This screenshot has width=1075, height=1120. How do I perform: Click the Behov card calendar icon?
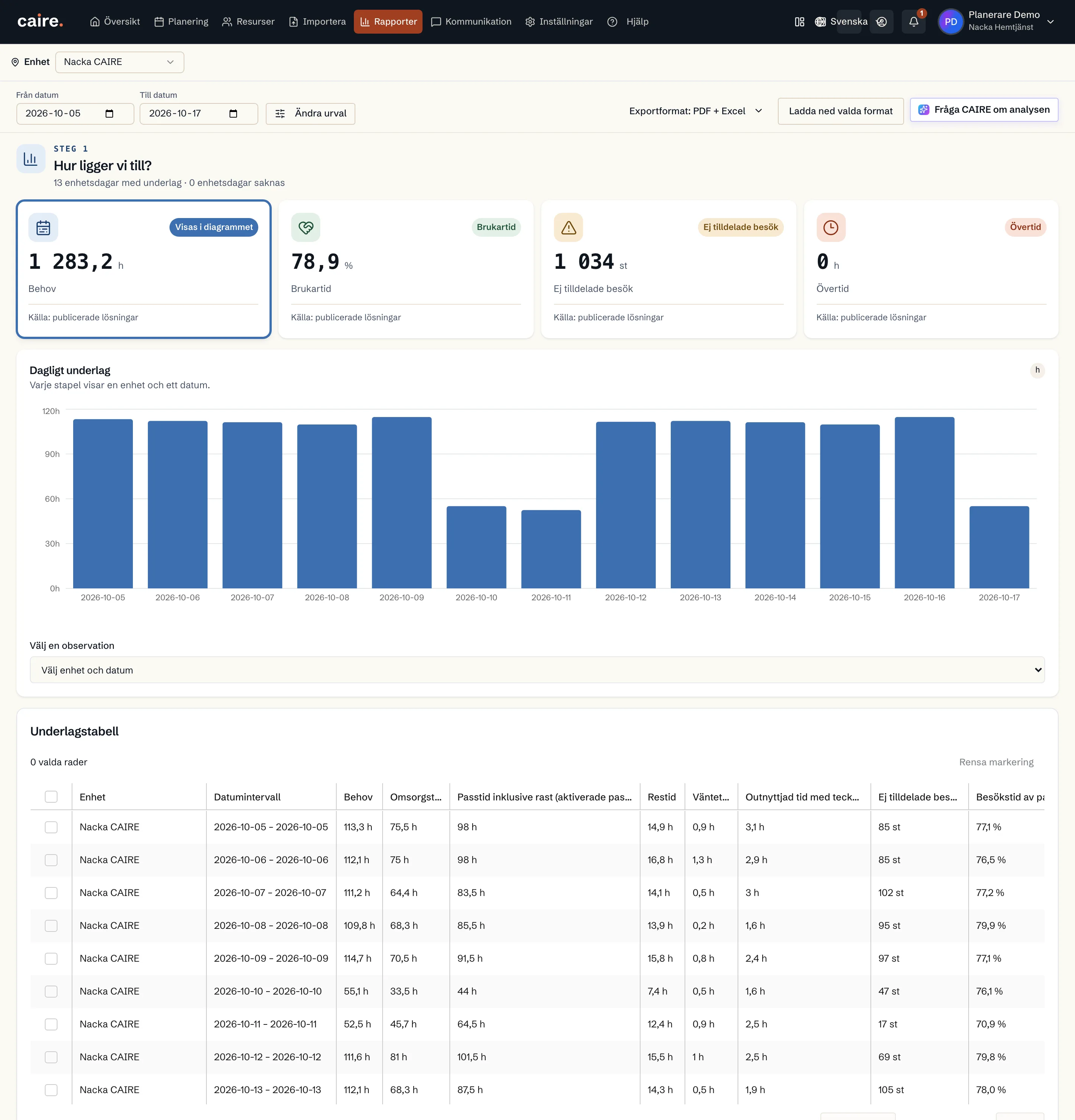[43, 227]
